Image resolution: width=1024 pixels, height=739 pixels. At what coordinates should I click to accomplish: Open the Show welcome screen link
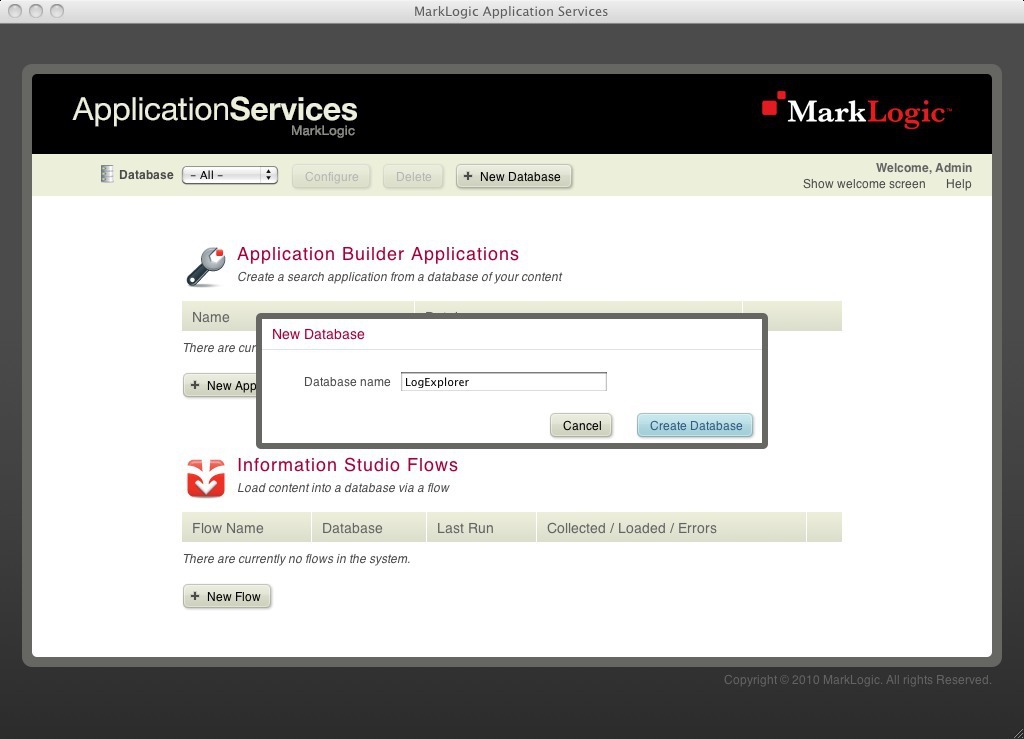point(863,184)
